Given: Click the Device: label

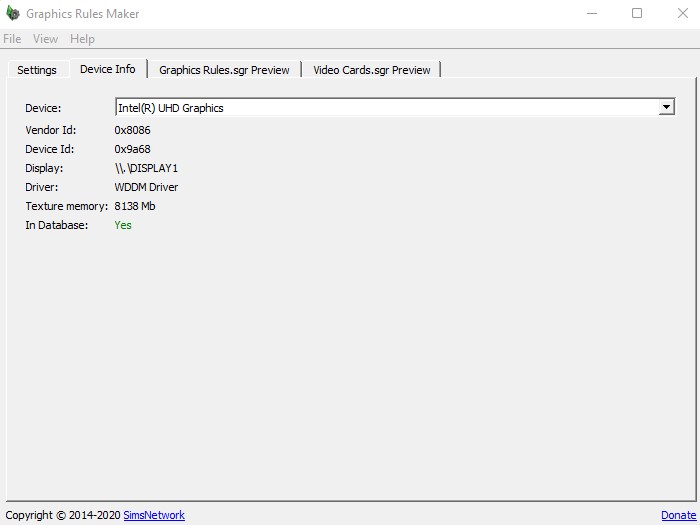Looking at the screenshot, I should tap(43, 108).
